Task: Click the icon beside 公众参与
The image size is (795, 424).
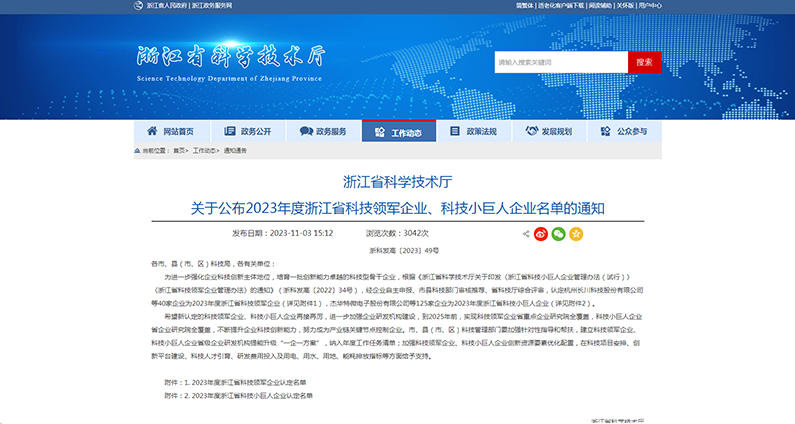Action: tap(605, 131)
